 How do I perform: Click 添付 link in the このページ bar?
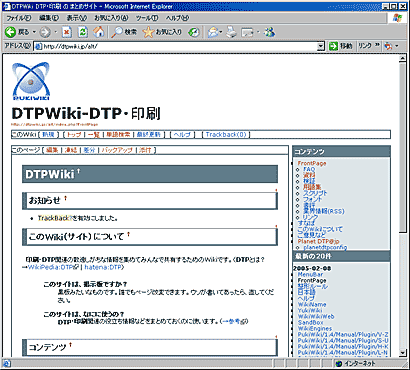click(x=145, y=150)
